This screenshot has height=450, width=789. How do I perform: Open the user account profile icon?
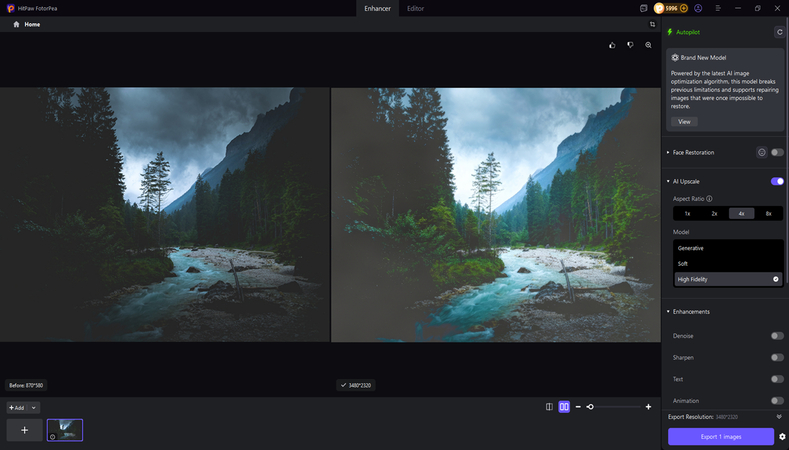click(698, 9)
